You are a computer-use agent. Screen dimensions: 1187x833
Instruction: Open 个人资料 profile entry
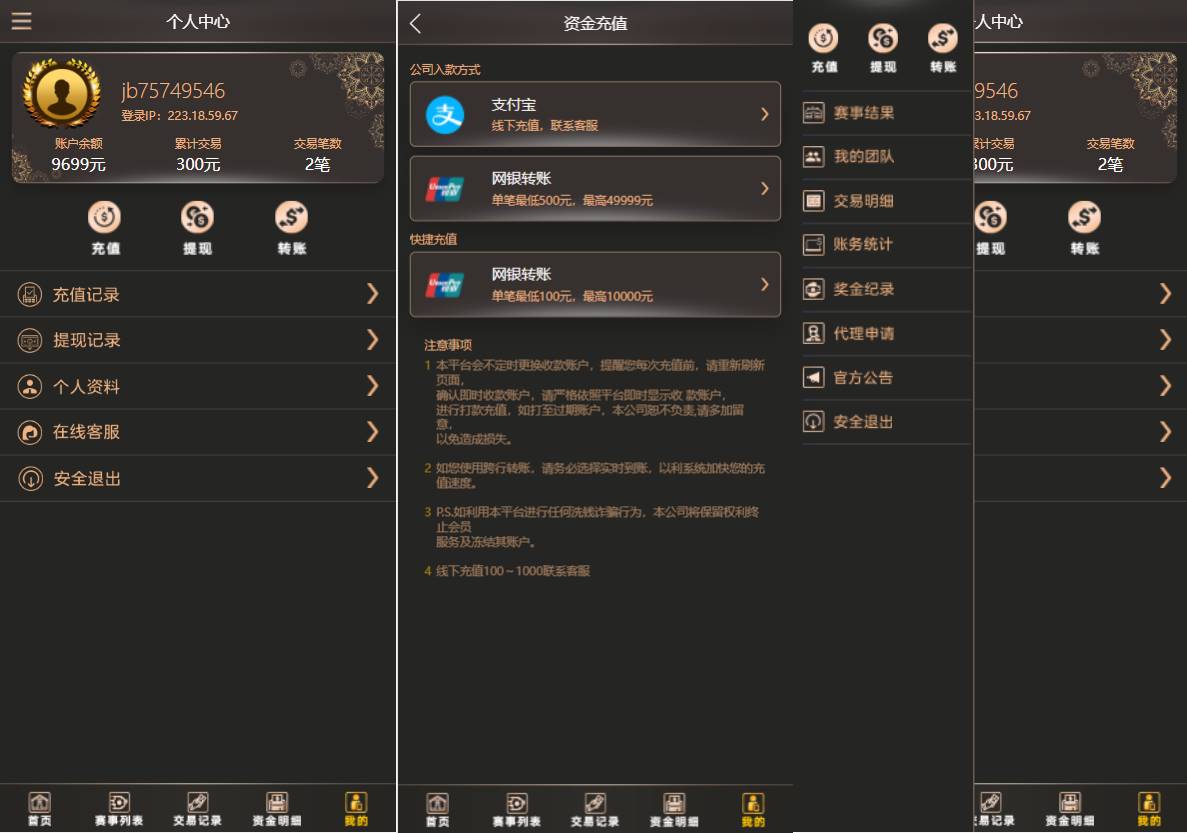tap(198, 386)
